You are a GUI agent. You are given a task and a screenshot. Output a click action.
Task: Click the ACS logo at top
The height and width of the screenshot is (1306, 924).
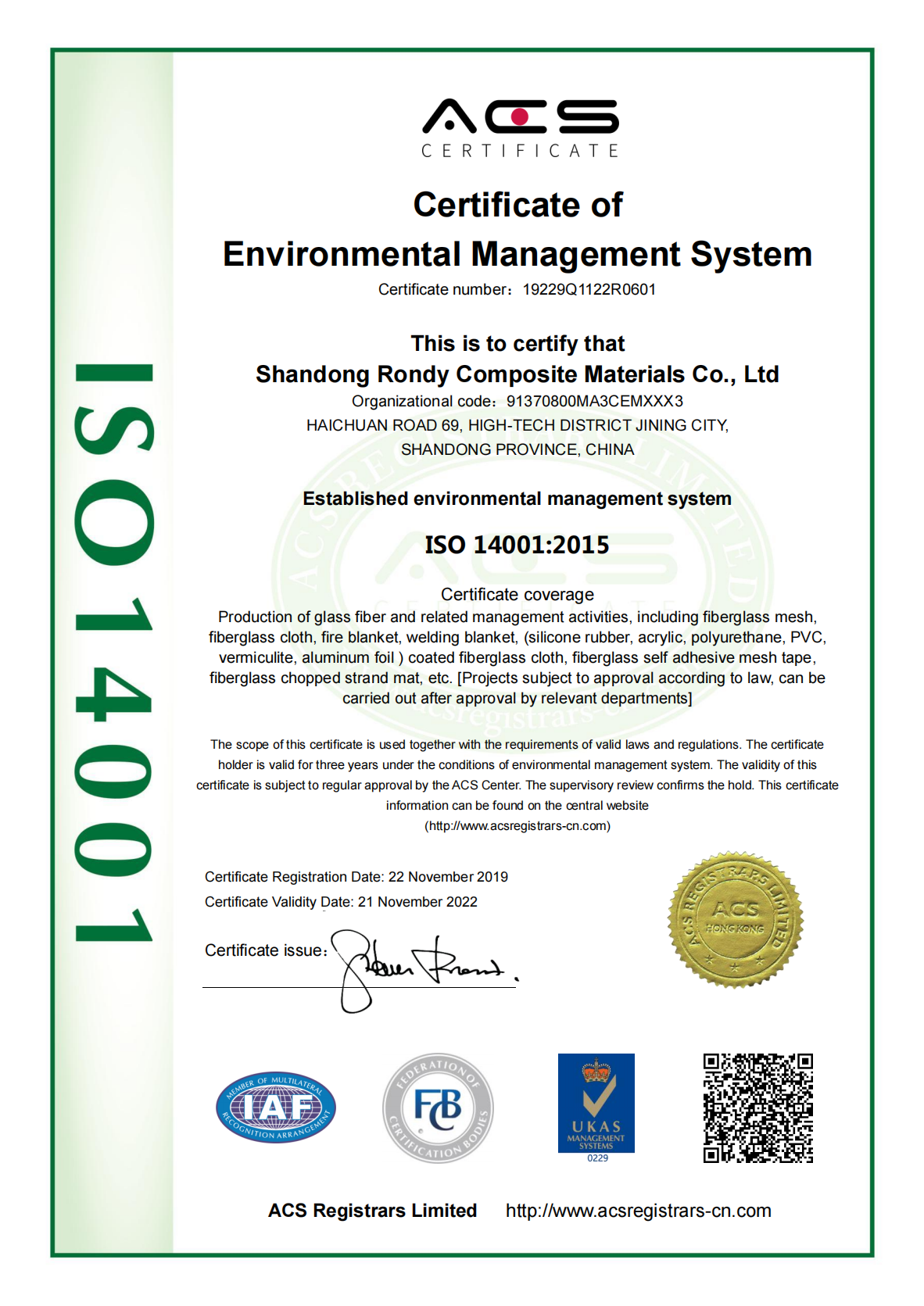(x=520, y=128)
